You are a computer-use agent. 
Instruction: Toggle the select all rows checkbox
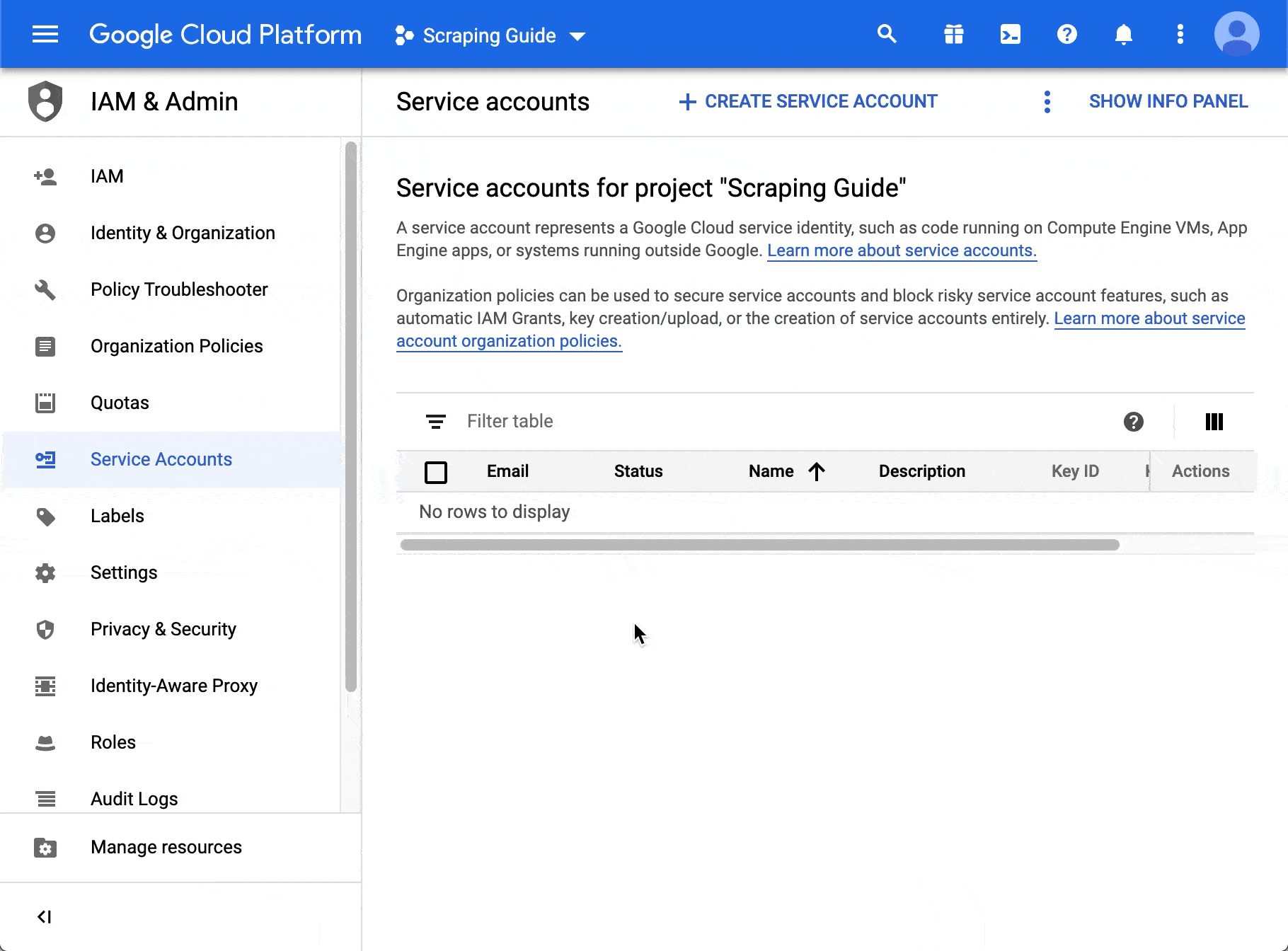pos(436,472)
